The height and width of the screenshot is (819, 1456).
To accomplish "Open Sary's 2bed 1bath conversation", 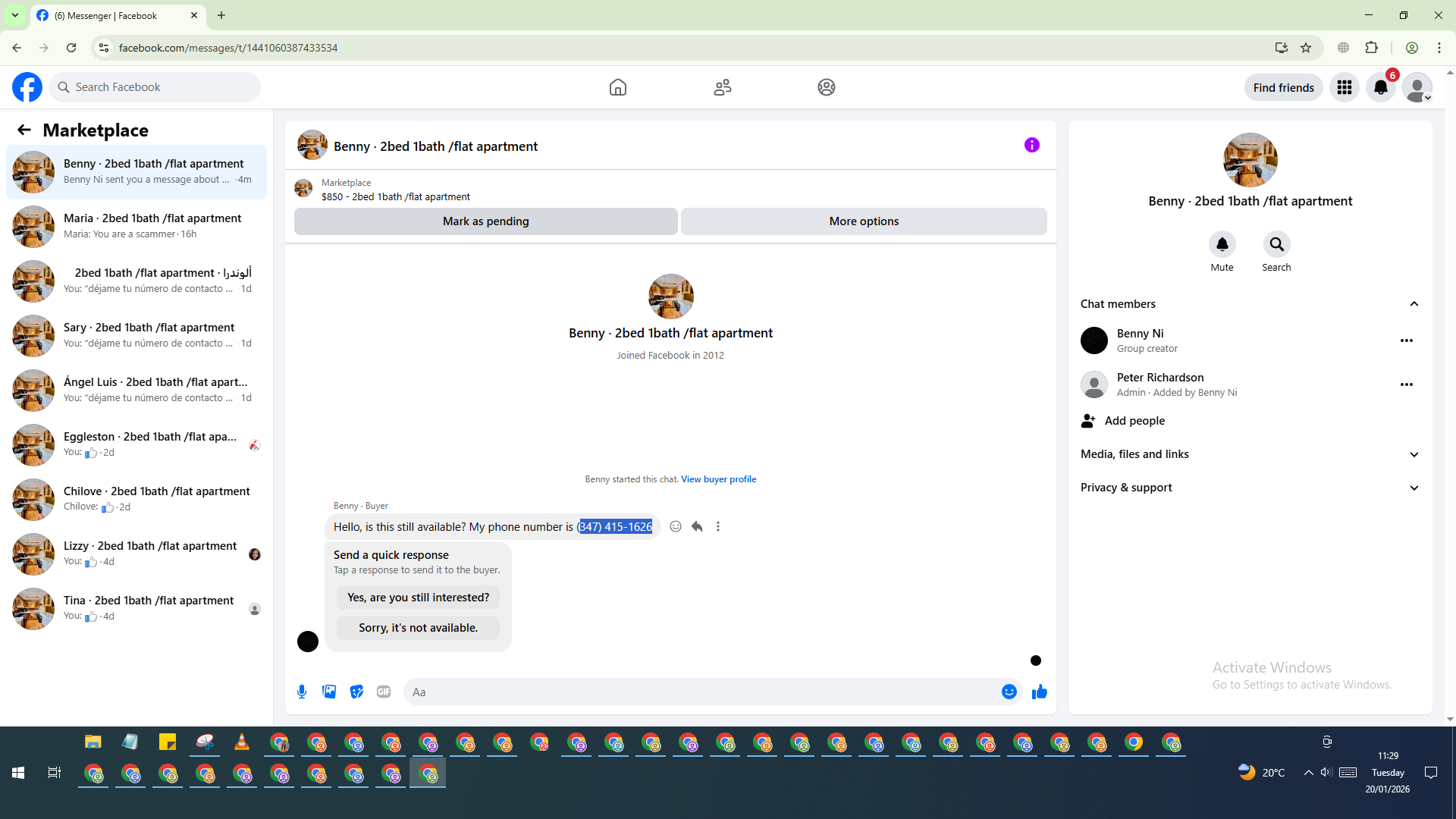I will (136, 336).
